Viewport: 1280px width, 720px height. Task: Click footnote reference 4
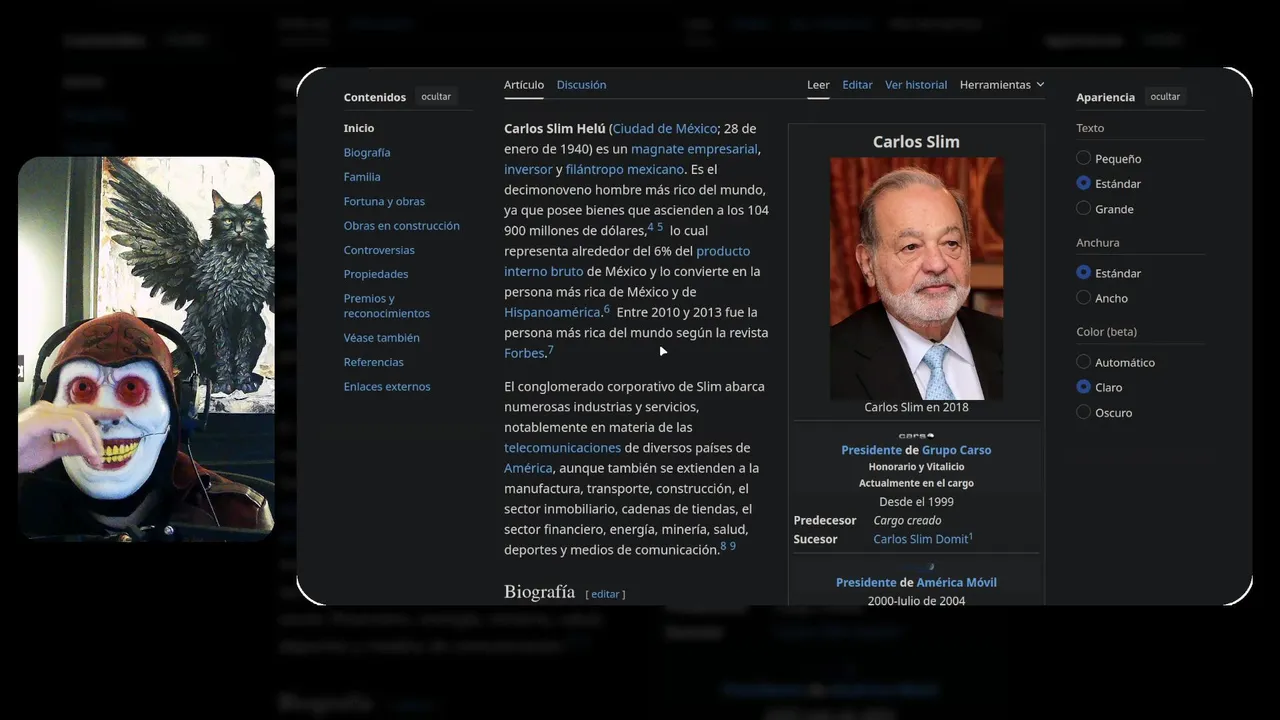(651, 227)
